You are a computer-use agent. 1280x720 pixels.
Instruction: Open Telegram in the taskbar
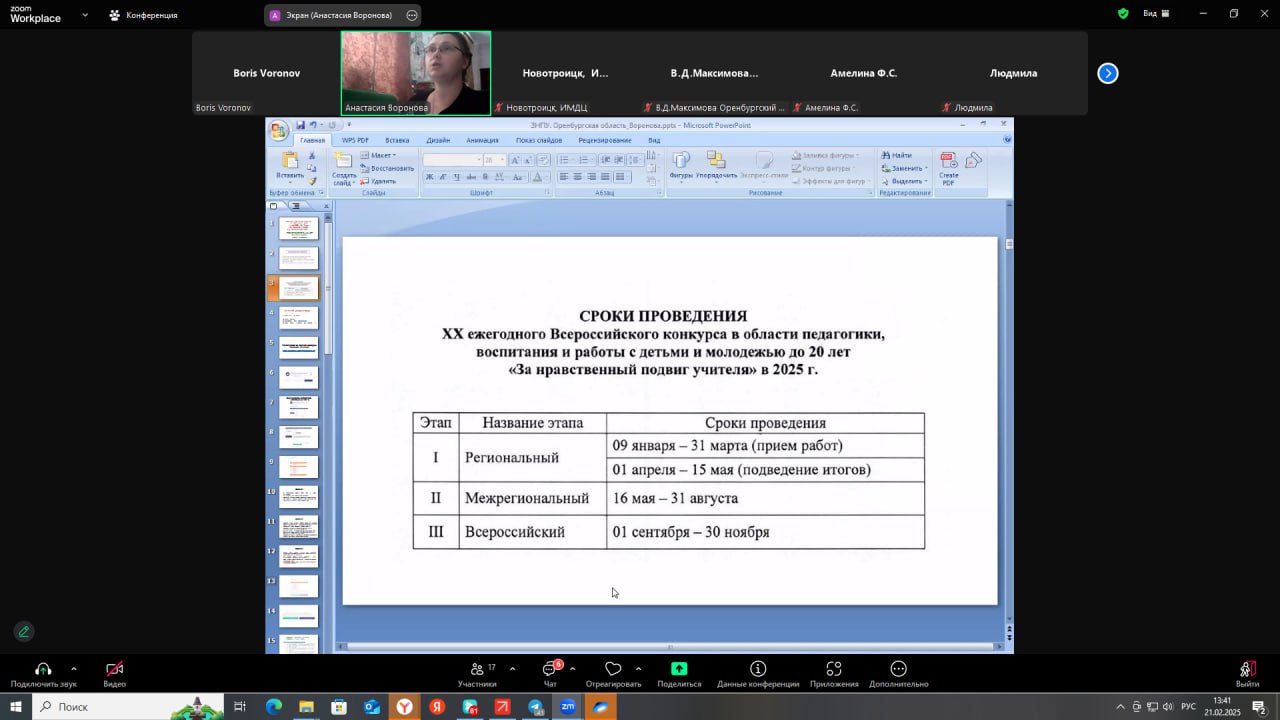click(x=535, y=707)
